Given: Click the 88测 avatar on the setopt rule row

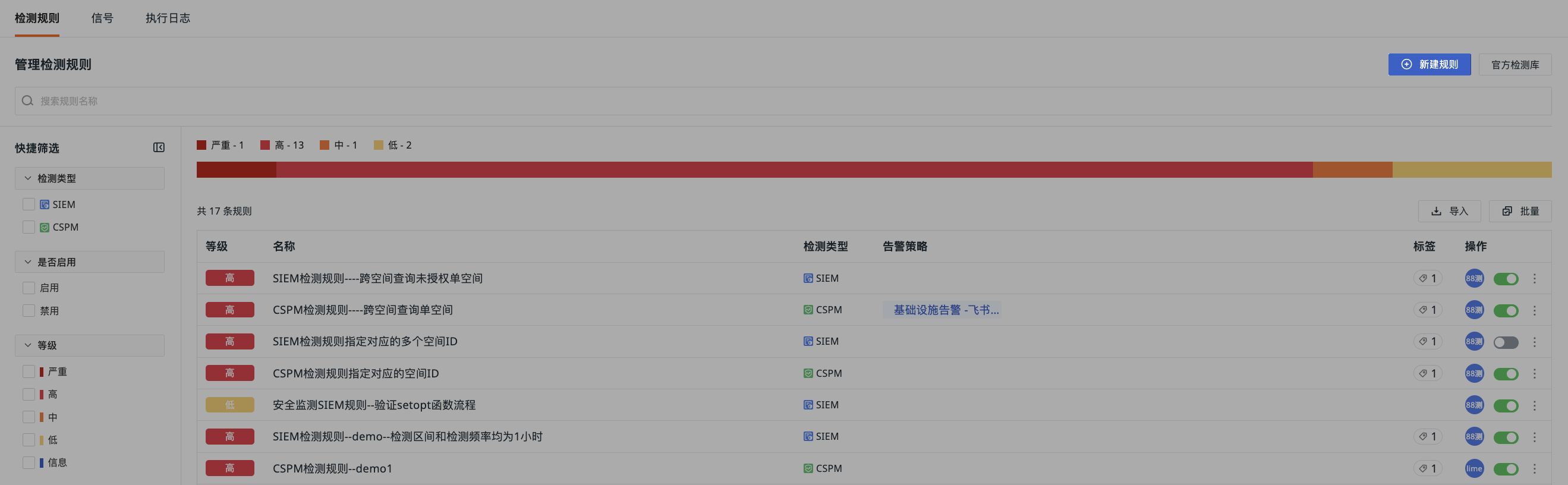Looking at the screenshot, I should tap(1473, 405).
